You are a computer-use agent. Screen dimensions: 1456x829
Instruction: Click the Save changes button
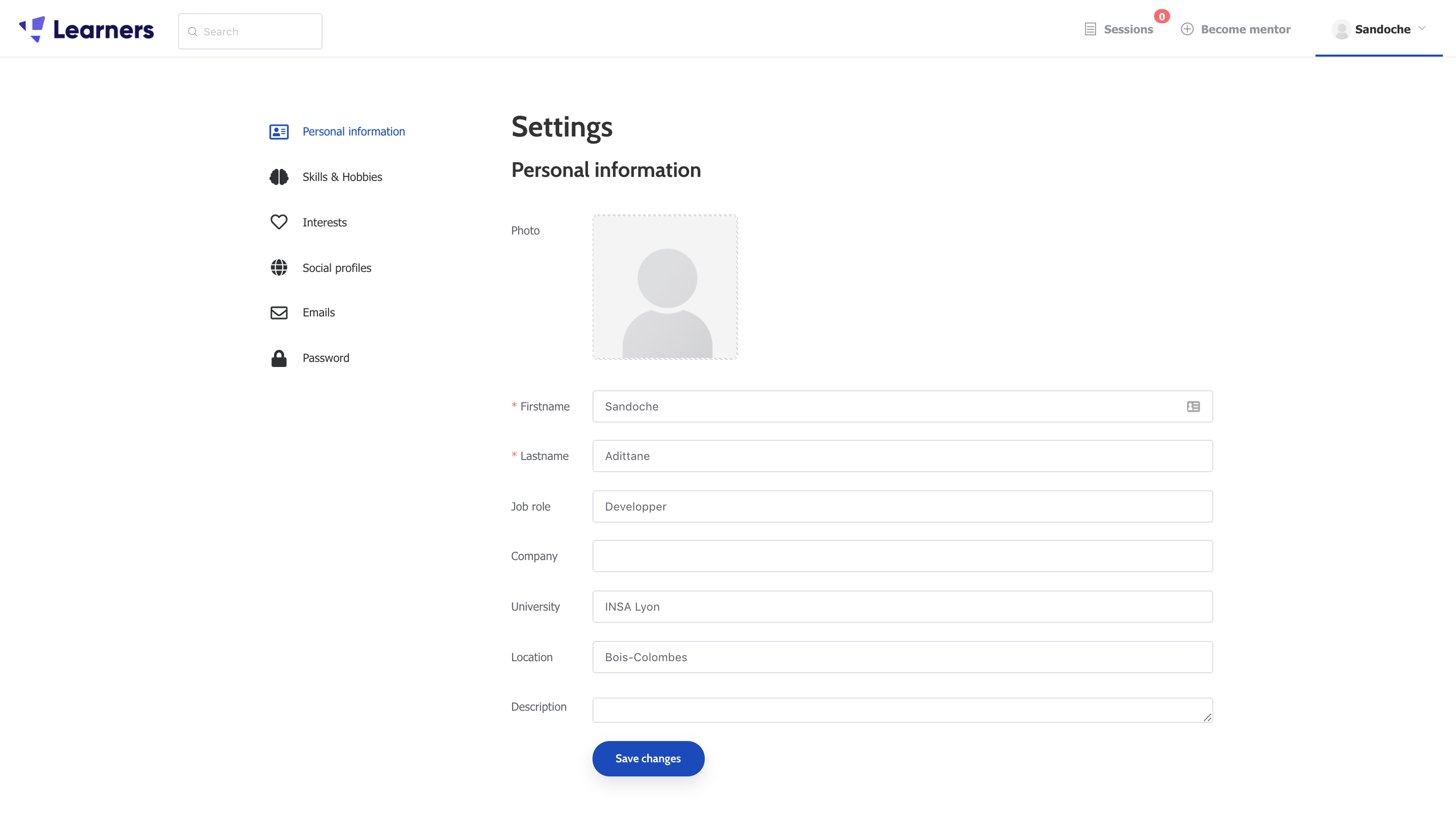pos(648,758)
